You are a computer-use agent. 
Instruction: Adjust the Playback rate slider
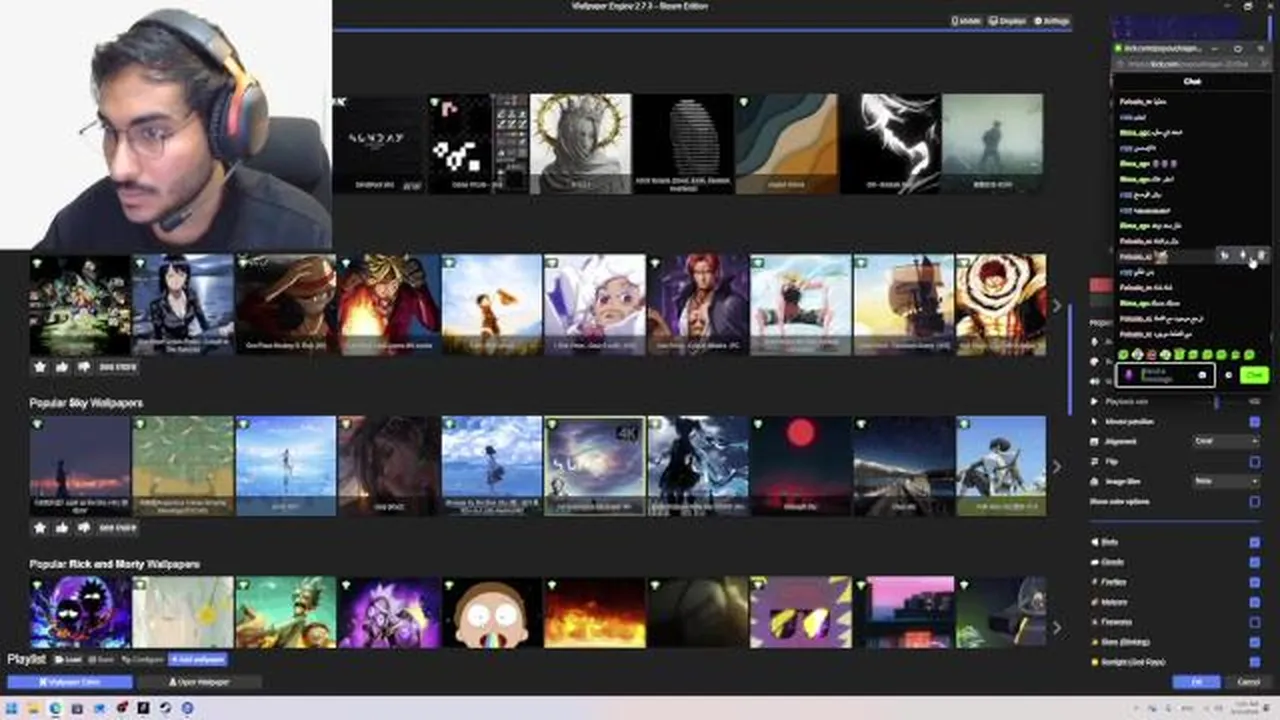point(1216,402)
